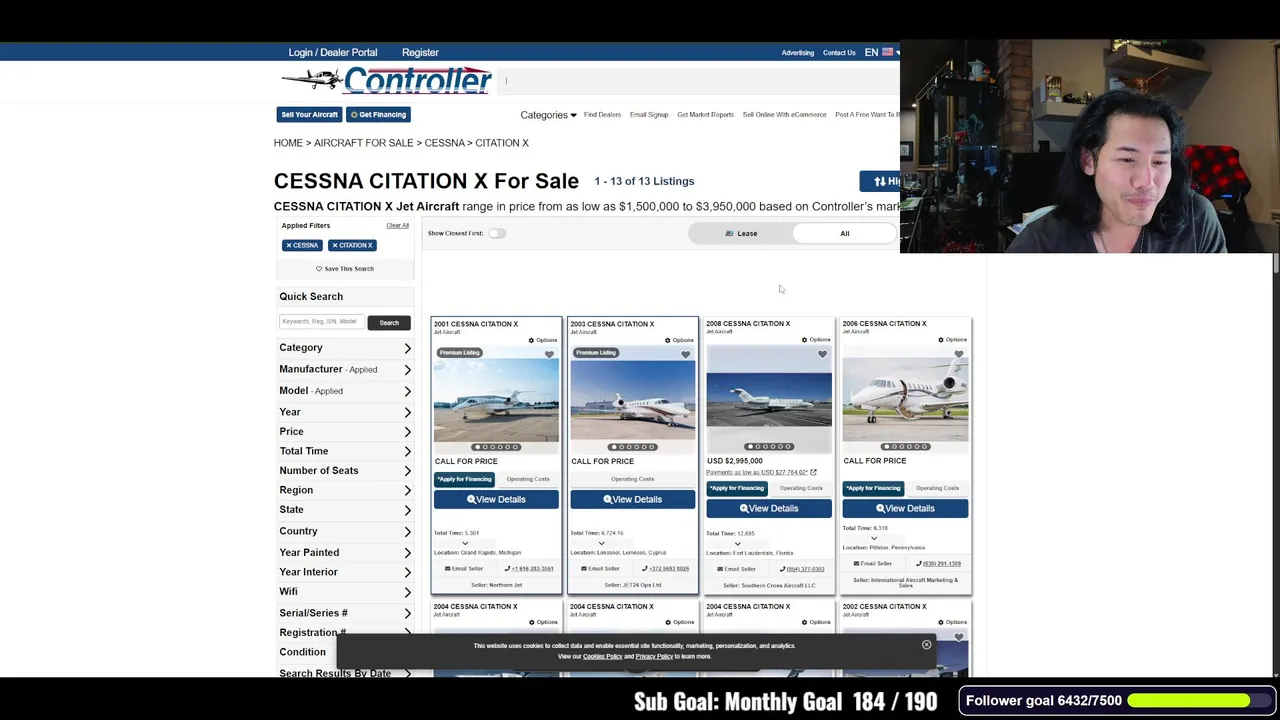The width and height of the screenshot is (1280, 720).
Task: Expand the Country filter
Action: pos(345,531)
